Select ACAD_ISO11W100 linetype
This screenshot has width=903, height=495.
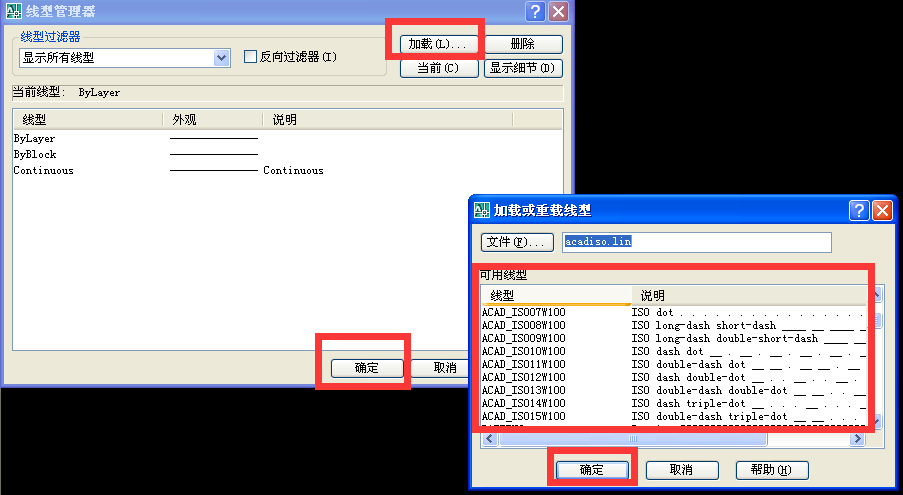(x=674, y=364)
